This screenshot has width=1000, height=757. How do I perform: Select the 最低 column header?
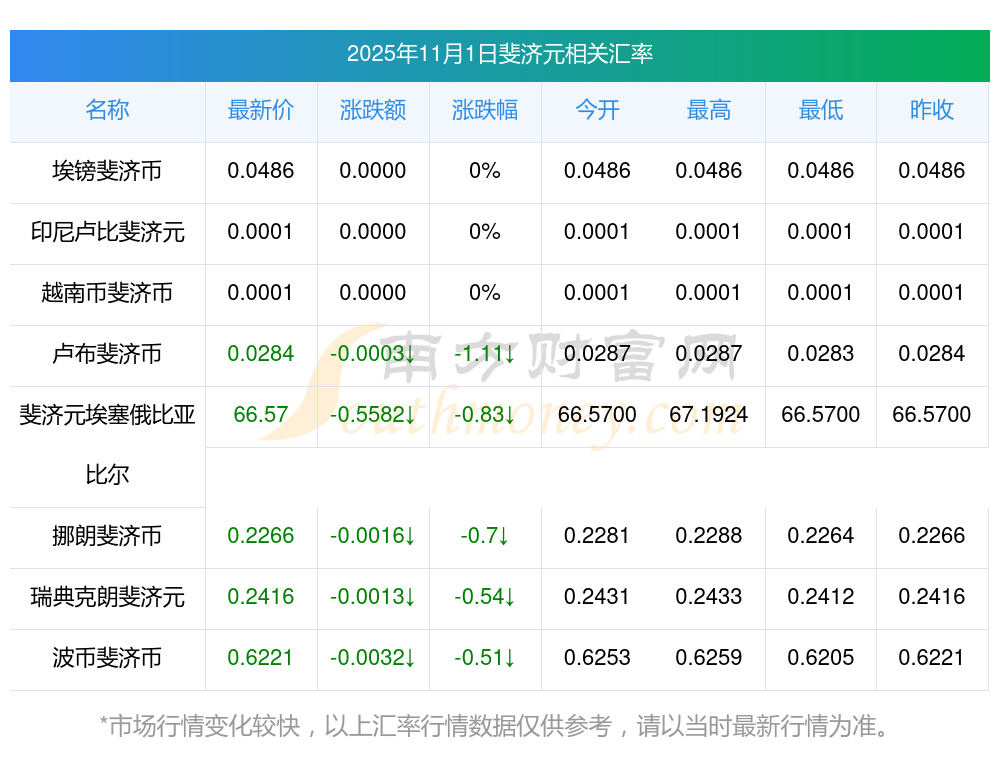click(x=820, y=110)
